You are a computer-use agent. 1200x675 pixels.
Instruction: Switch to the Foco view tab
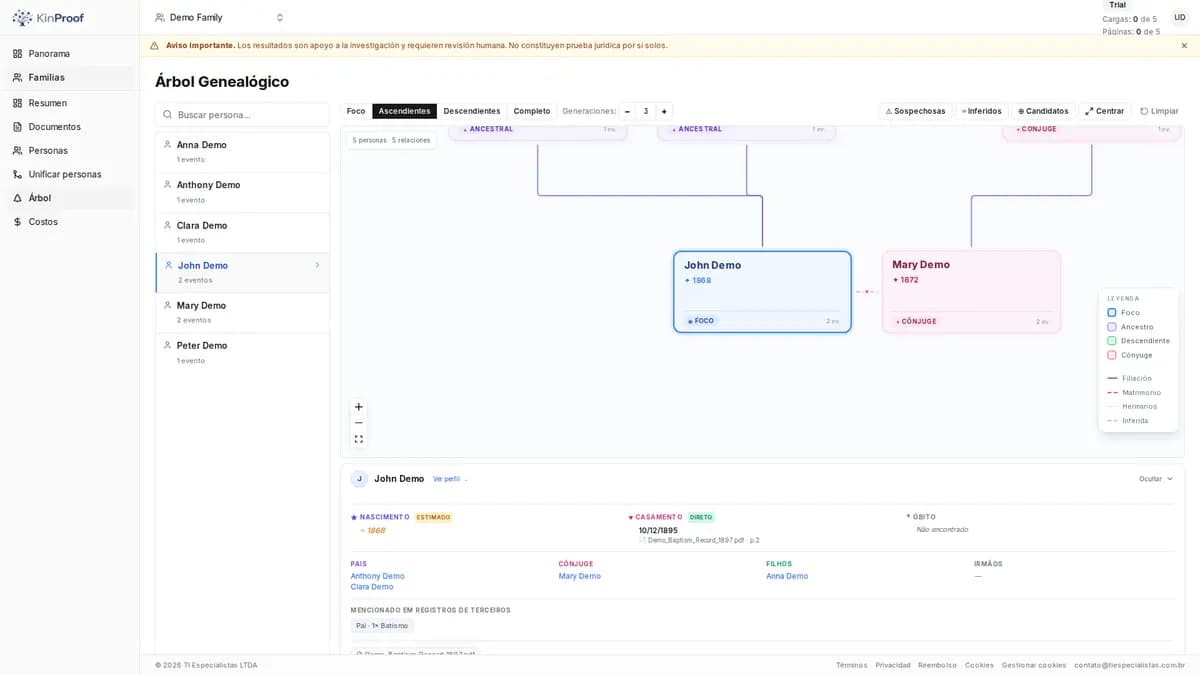click(x=356, y=111)
